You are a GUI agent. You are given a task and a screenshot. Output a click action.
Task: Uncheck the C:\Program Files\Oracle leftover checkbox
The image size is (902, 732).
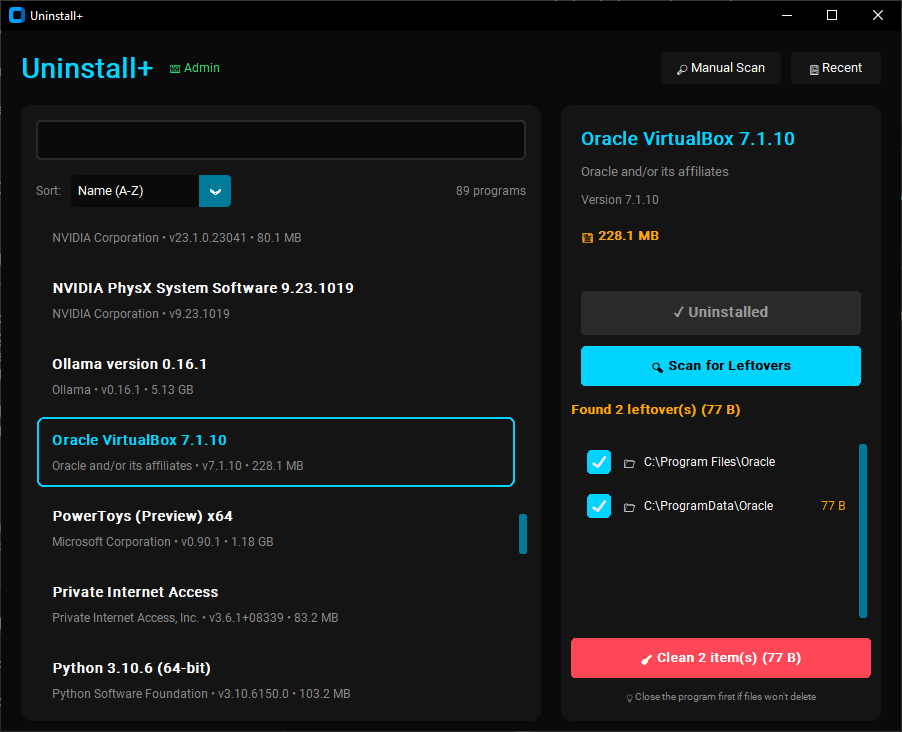(x=599, y=462)
